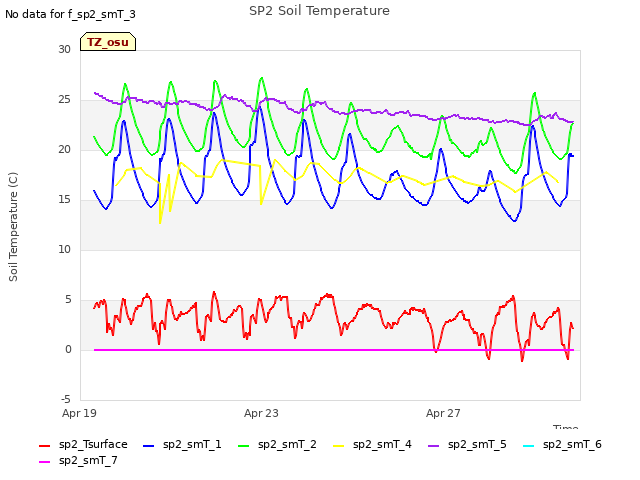640x480 pixels.
Task: Click the Apr 27 x-axis tick label
Action: [x=443, y=413]
